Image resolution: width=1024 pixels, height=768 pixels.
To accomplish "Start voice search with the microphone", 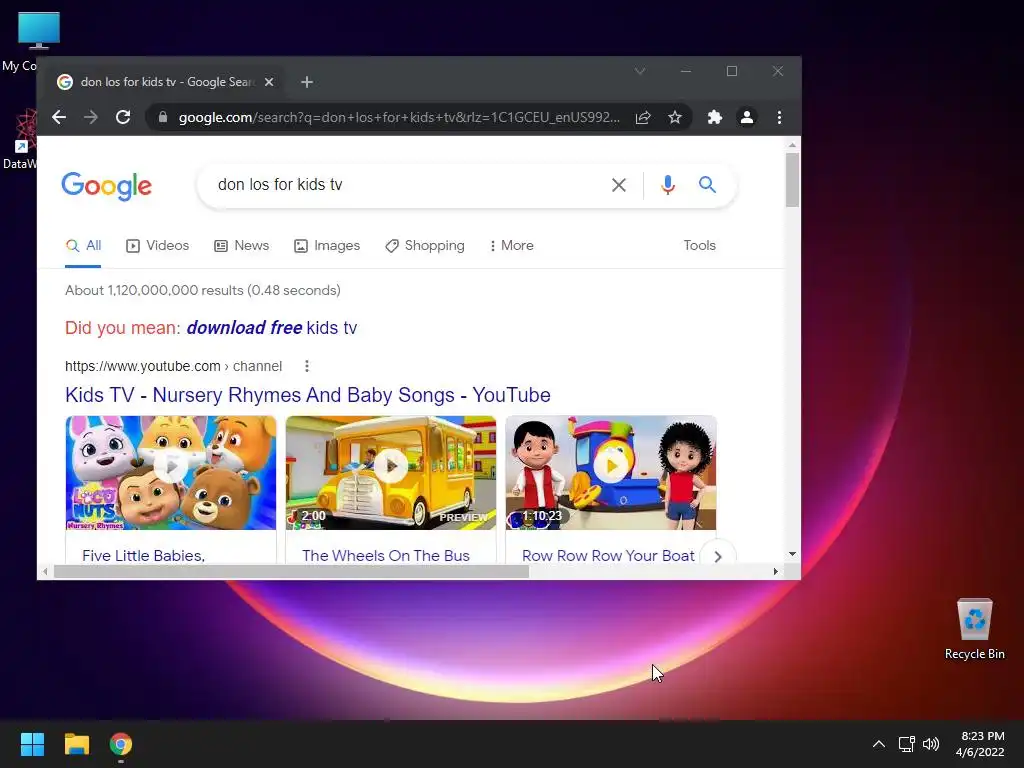I will point(667,185).
